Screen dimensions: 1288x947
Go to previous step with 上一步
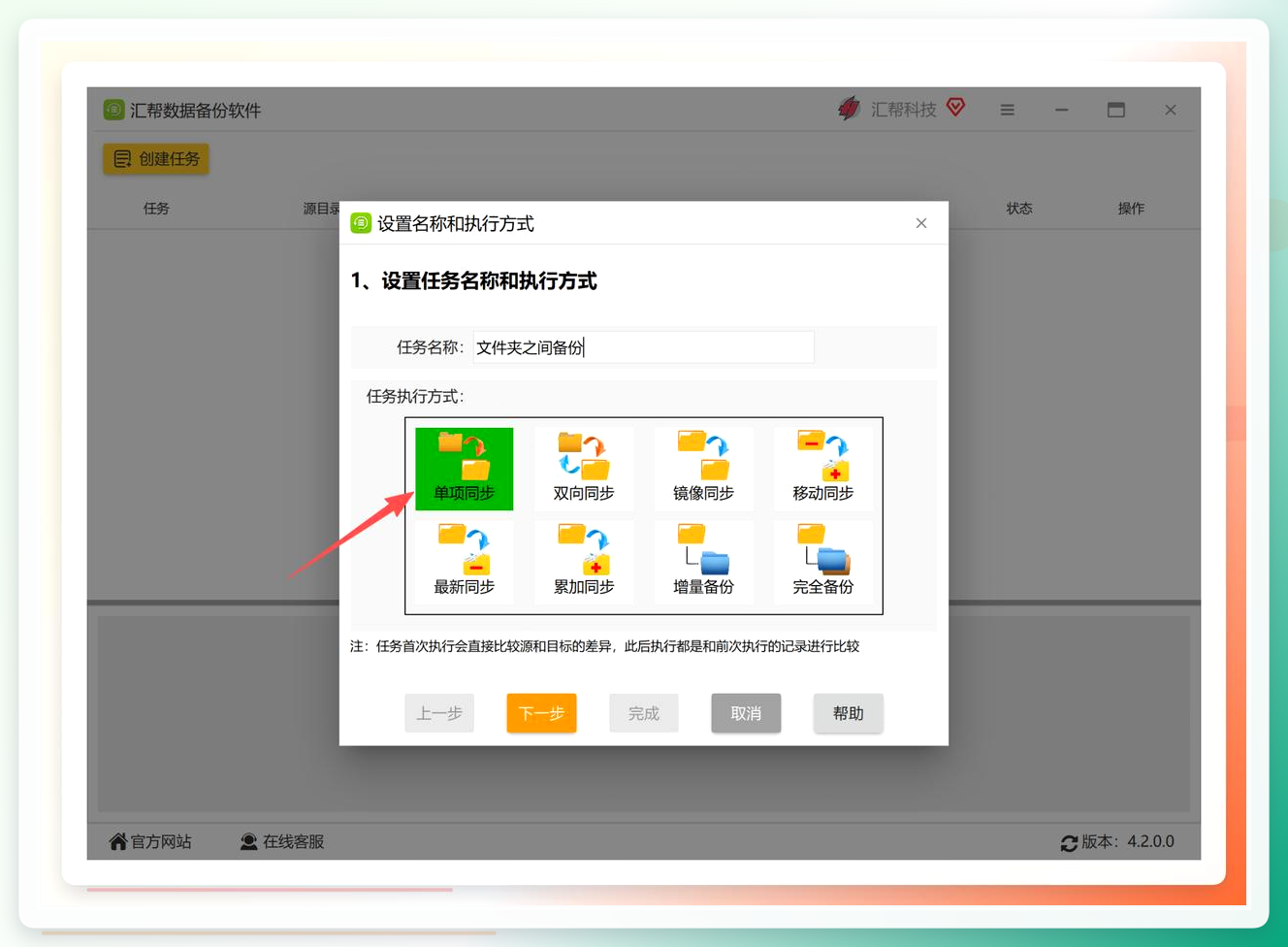(439, 713)
